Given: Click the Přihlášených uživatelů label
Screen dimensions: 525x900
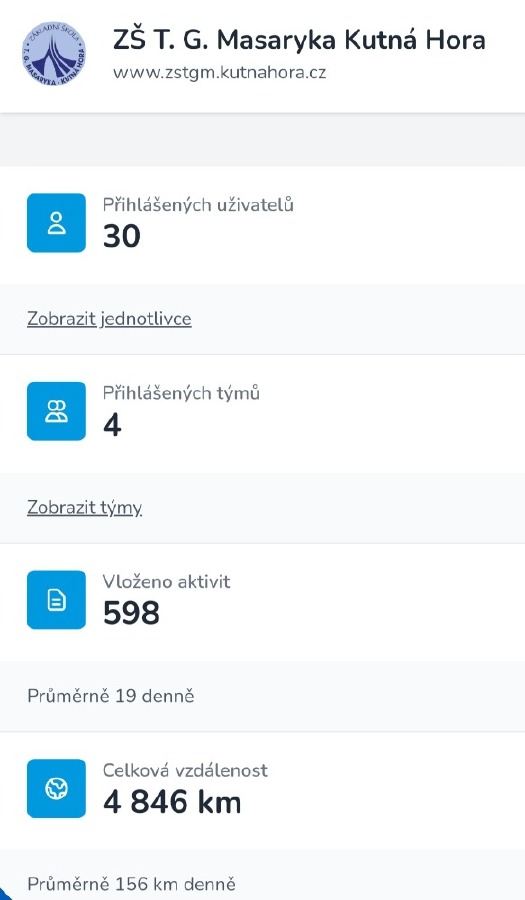Looking at the screenshot, I should coord(198,205).
